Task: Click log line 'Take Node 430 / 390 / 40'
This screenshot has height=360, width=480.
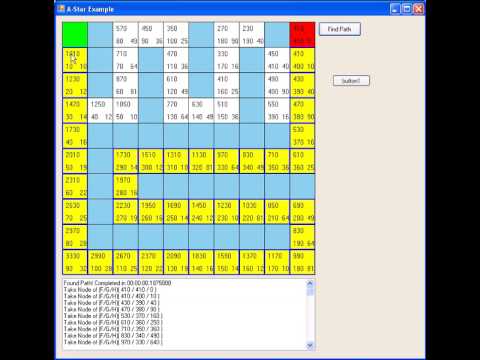Action: tap(112, 303)
